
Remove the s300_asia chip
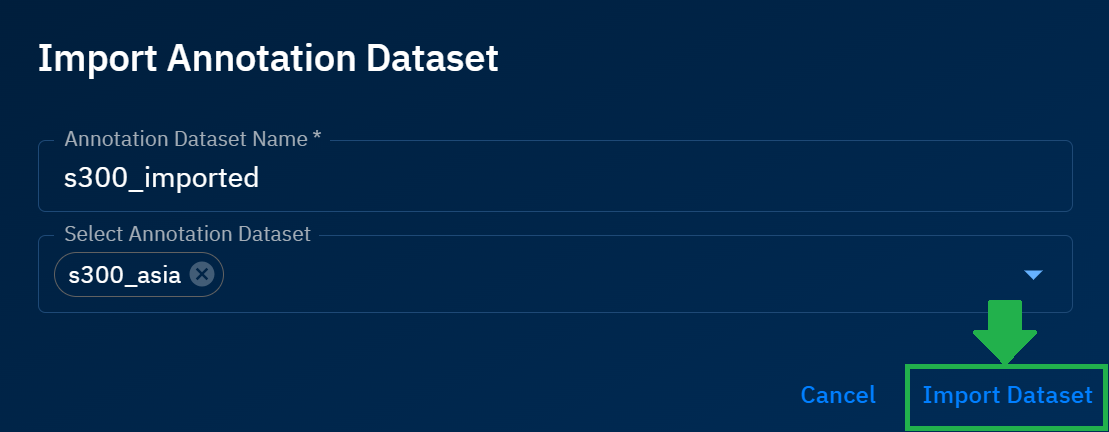(202, 274)
